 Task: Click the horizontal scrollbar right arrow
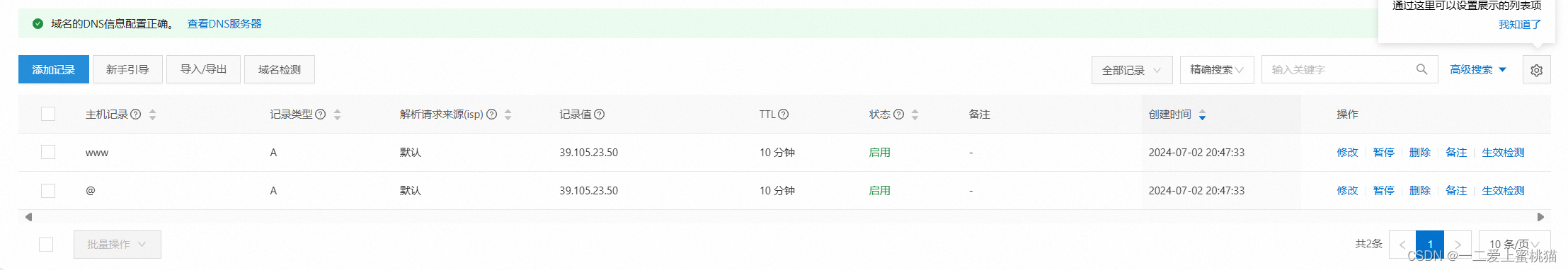[x=1540, y=217]
